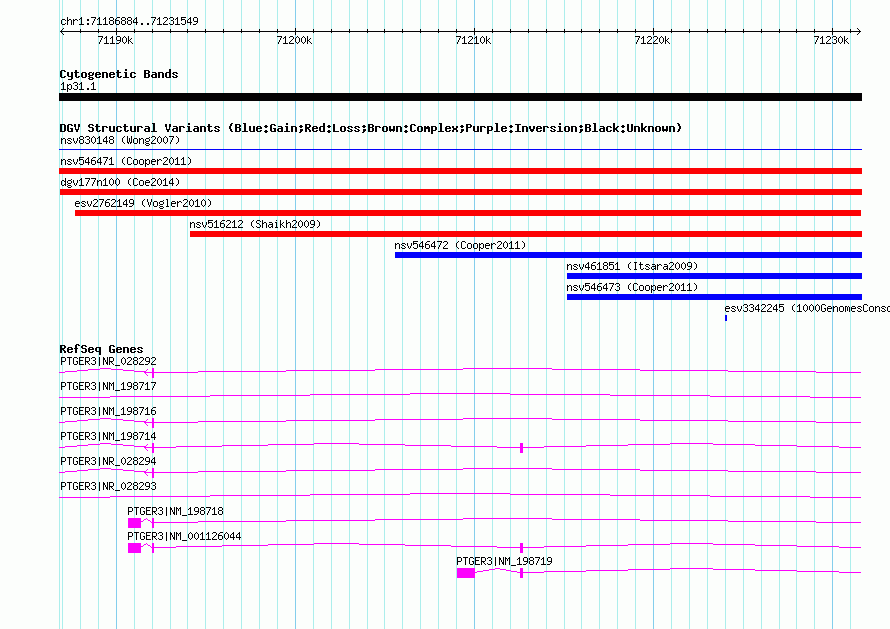
Task: Select the PTGER3|NM_198717 transcript label
Action: 108,386
